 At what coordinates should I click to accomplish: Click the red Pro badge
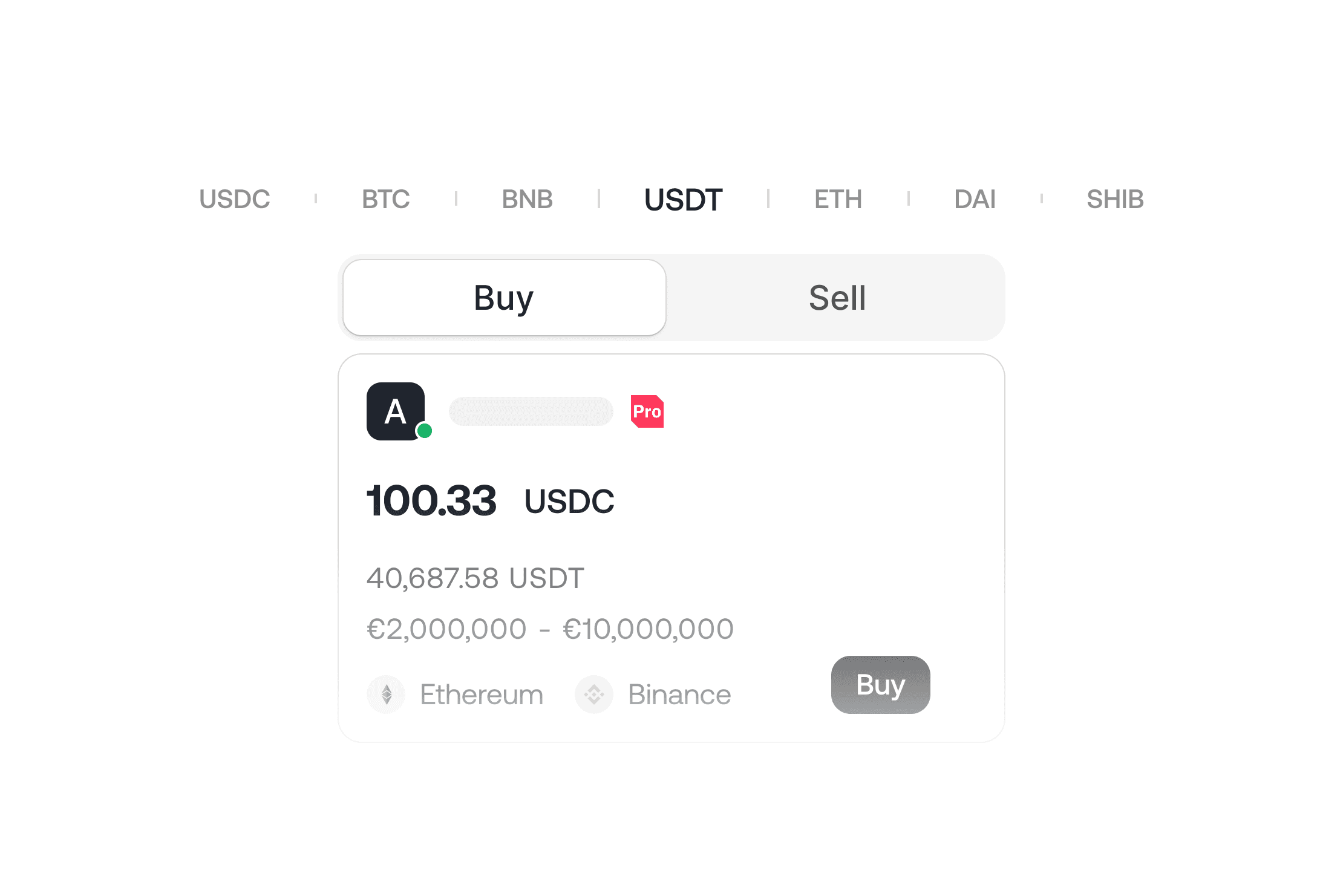(647, 411)
